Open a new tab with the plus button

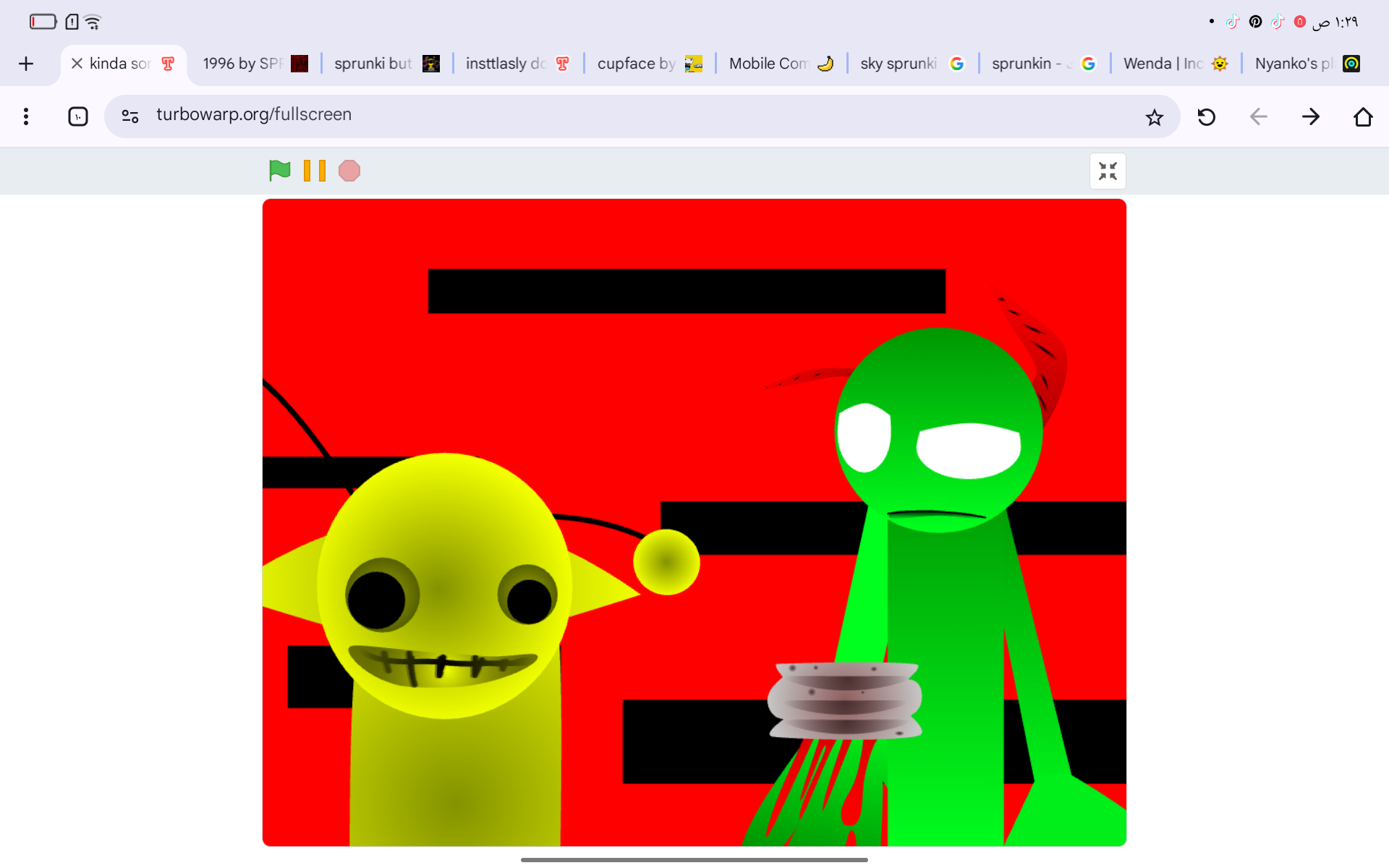[x=26, y=64]
